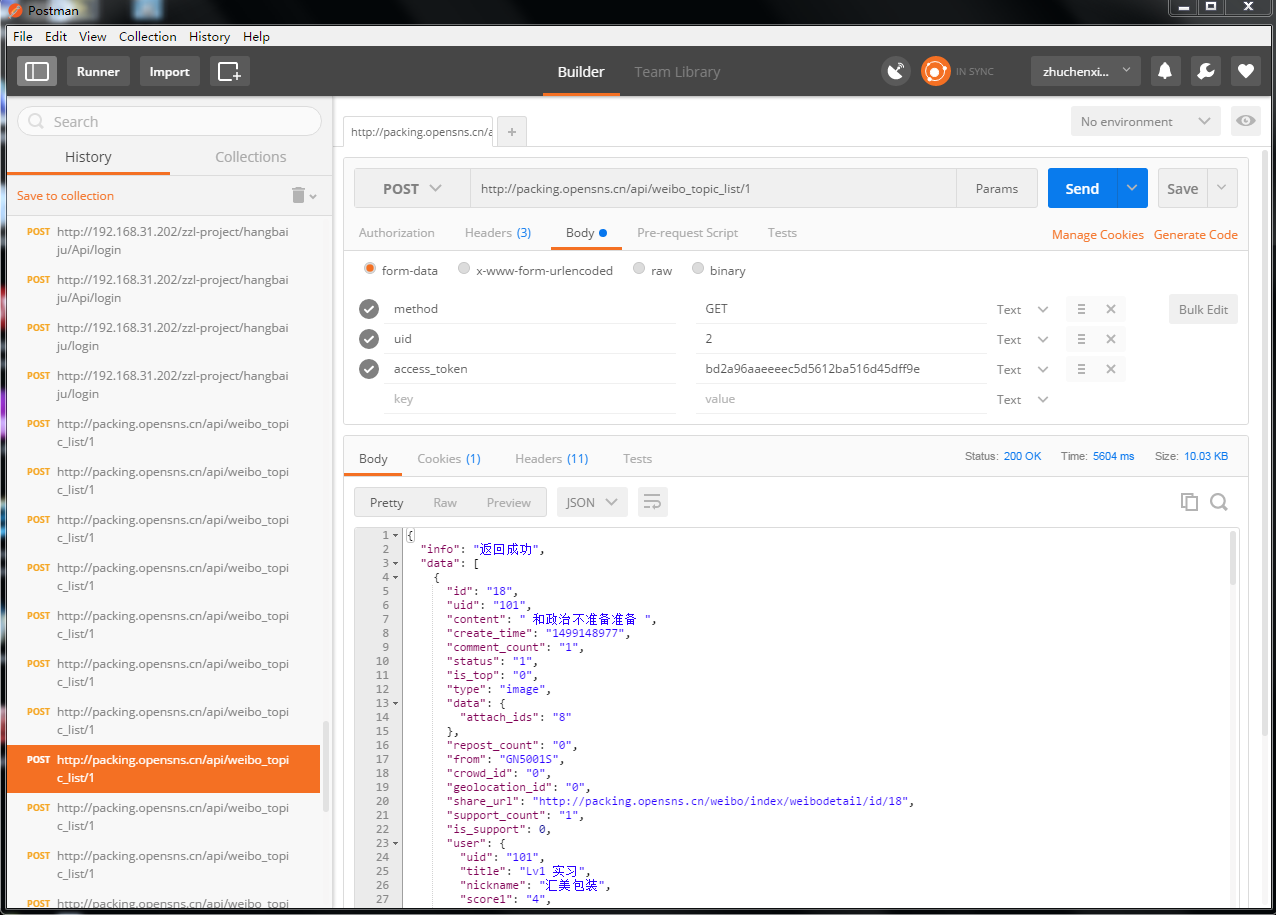Image resolution: width=1276 pixels, height=915 pixels.
Task: Switch to the Team Library tab
Action: tap(677, 72)
